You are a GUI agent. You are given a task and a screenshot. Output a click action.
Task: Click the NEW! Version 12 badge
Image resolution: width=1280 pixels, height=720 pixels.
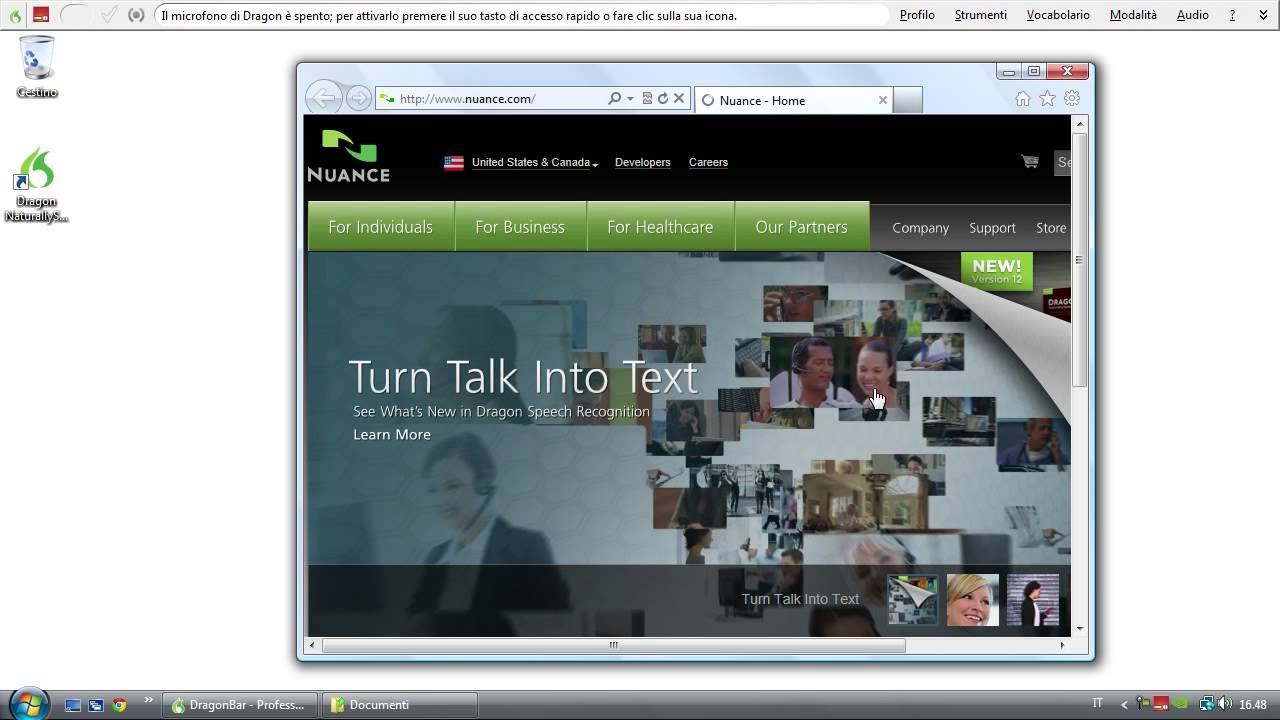tap(997, 271)
